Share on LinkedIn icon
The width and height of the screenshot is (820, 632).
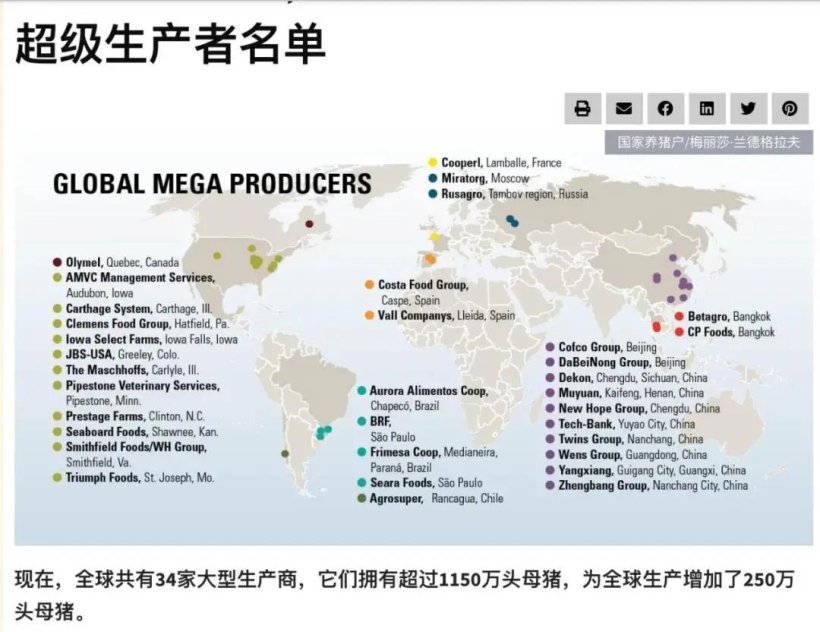click(x=707, y=109)
